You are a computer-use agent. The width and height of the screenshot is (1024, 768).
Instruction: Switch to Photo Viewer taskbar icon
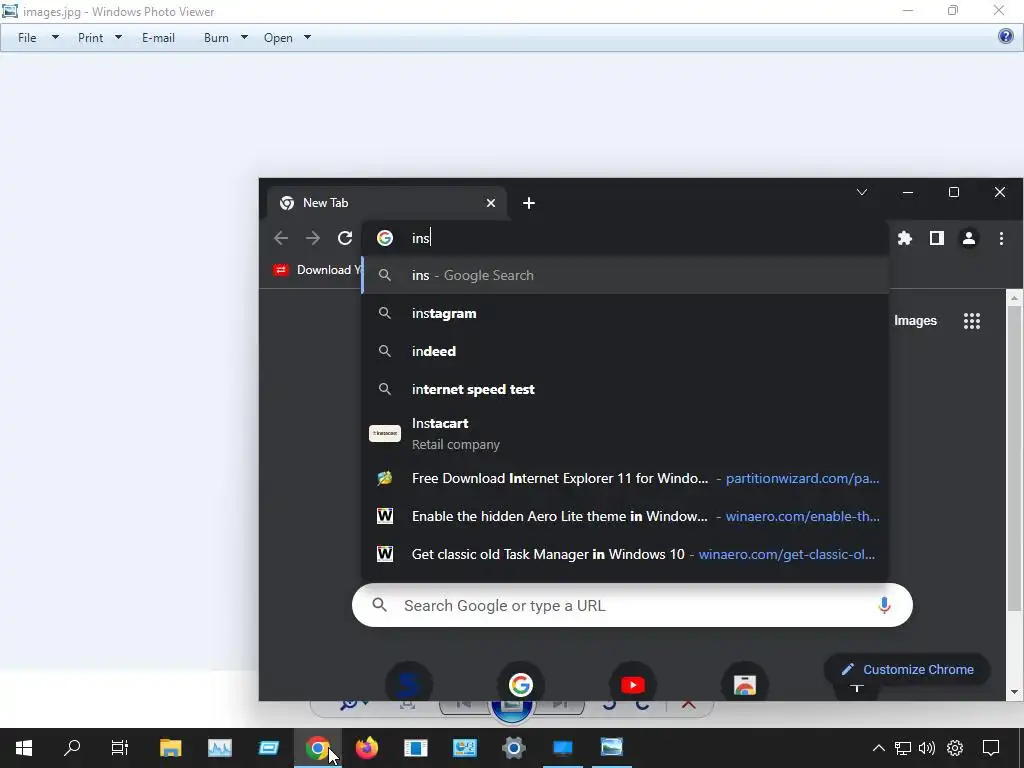612,748
